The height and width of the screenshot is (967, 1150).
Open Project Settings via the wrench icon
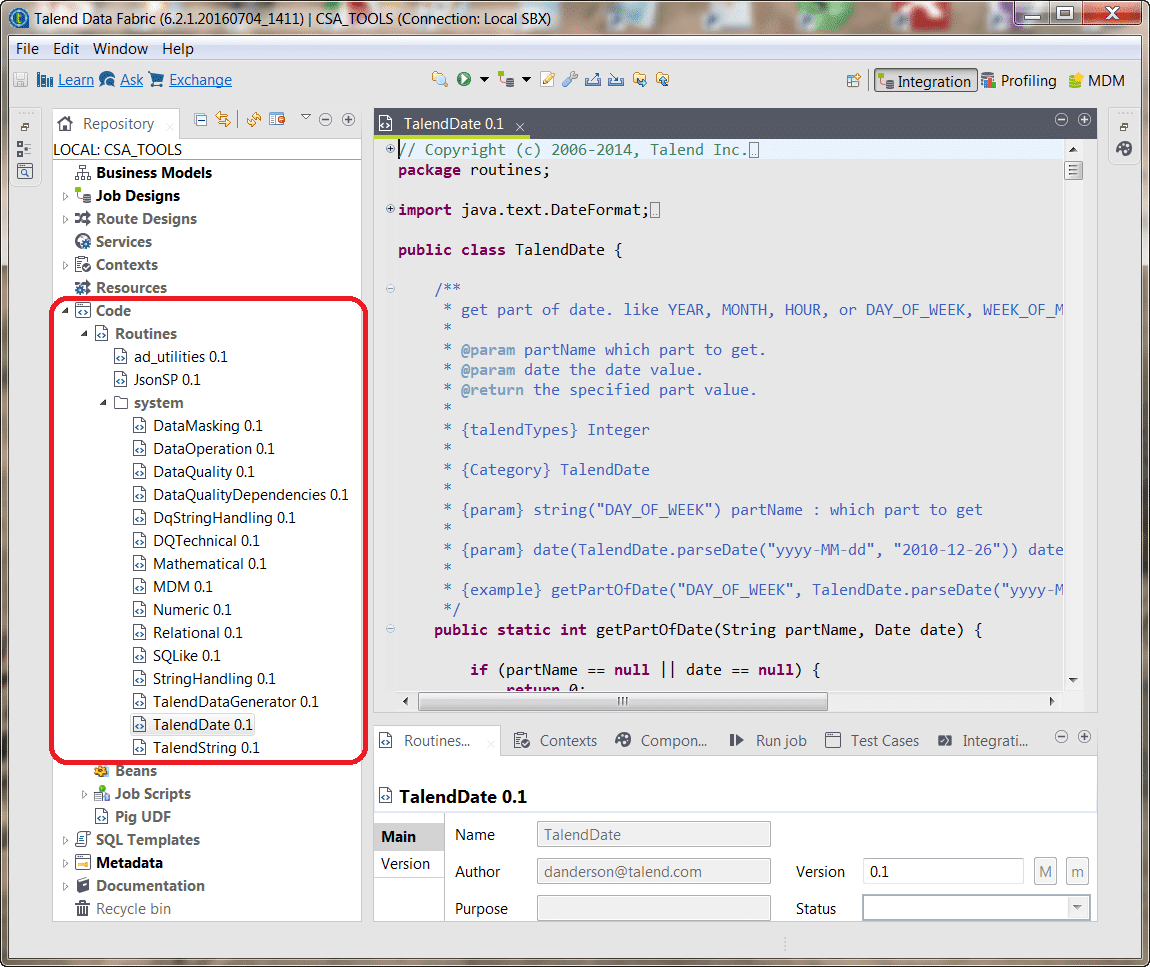click(570, 78)
